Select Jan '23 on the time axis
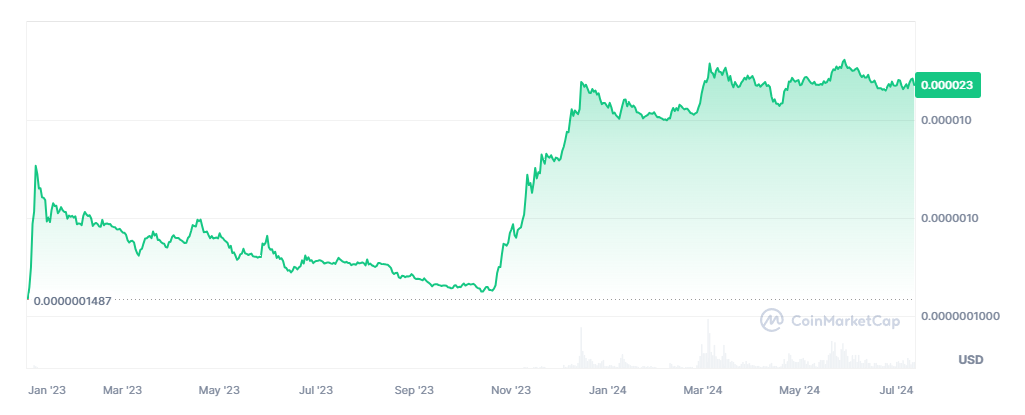1025x415 pixels. tap(46, 390)
